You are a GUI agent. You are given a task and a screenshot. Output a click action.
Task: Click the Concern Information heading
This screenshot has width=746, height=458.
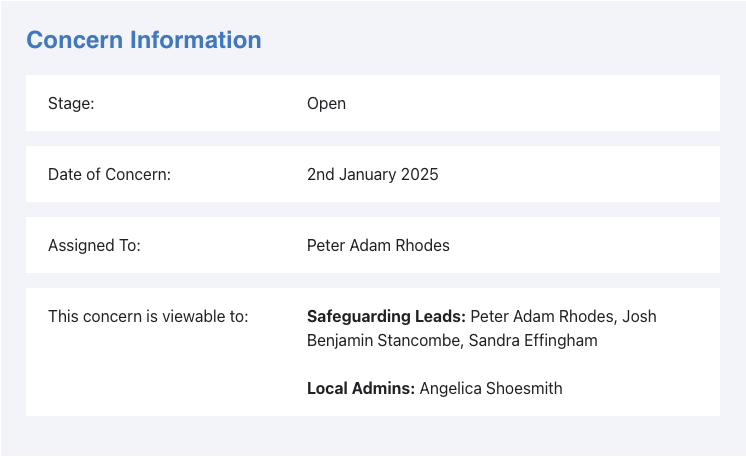click(144, 40)
